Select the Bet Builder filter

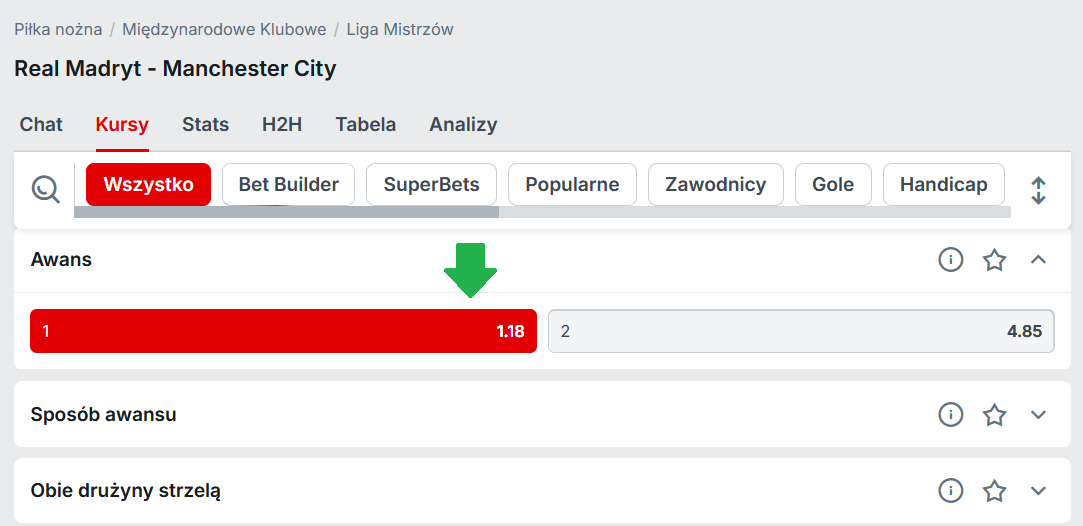(x=288, y=185)
